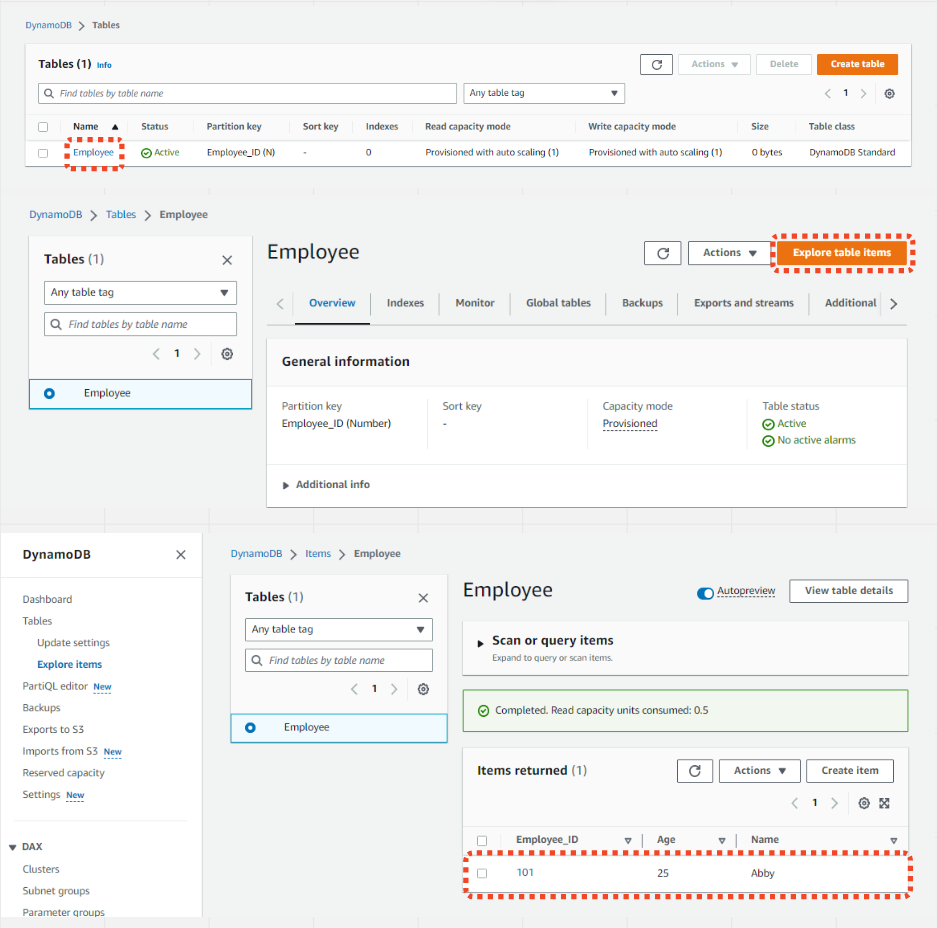Check the Employee table row checkbox
937x928 pixels.
43,153
